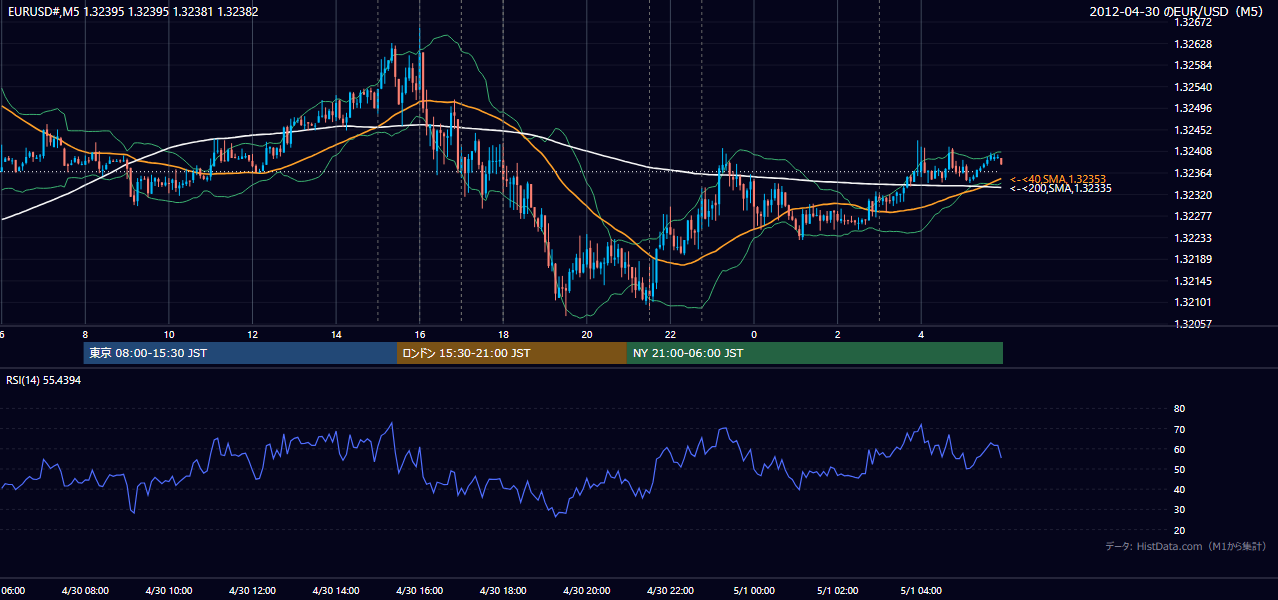
Task: Click hour label 12 under price chart
Action: point(252,334)
